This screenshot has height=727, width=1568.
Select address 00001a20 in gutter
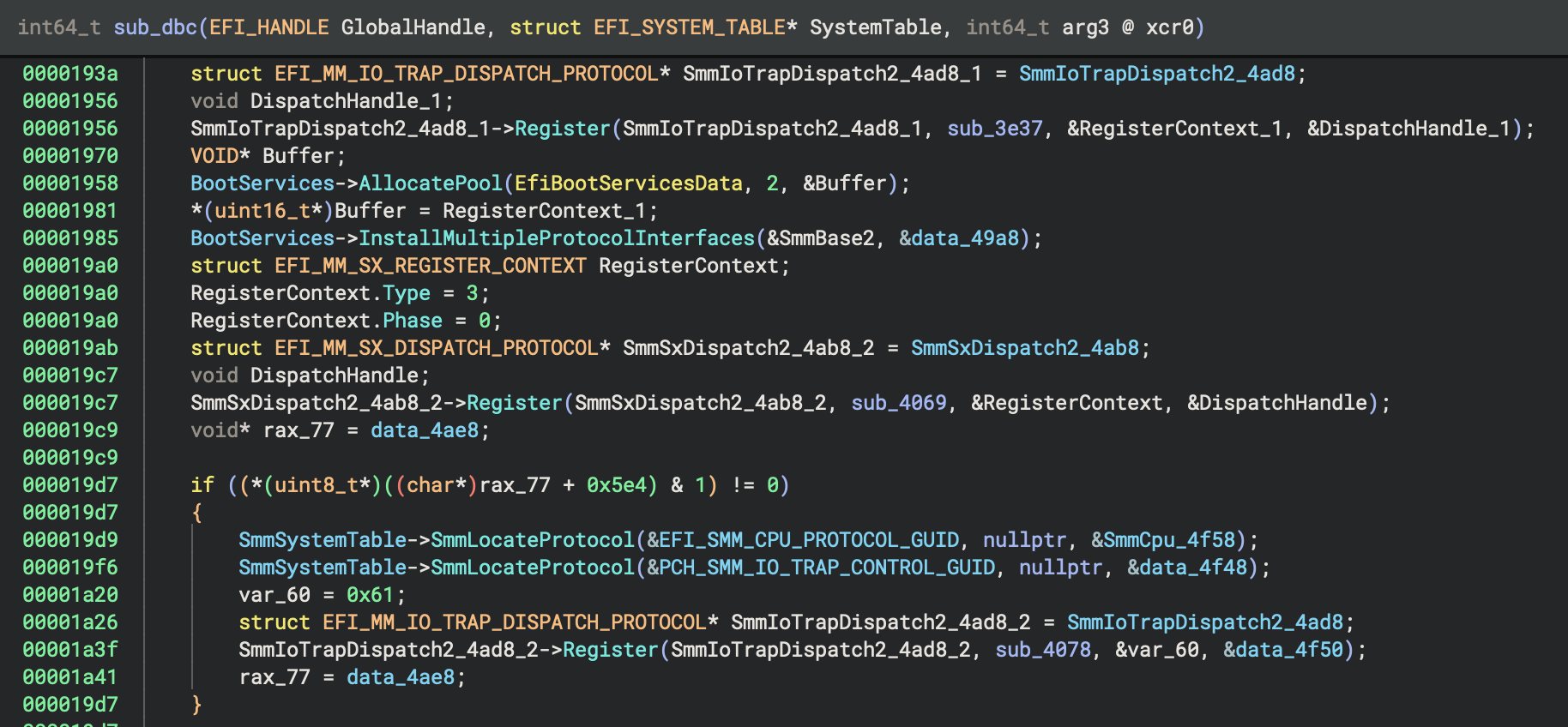pyautogui.click(x=70, y=595)
